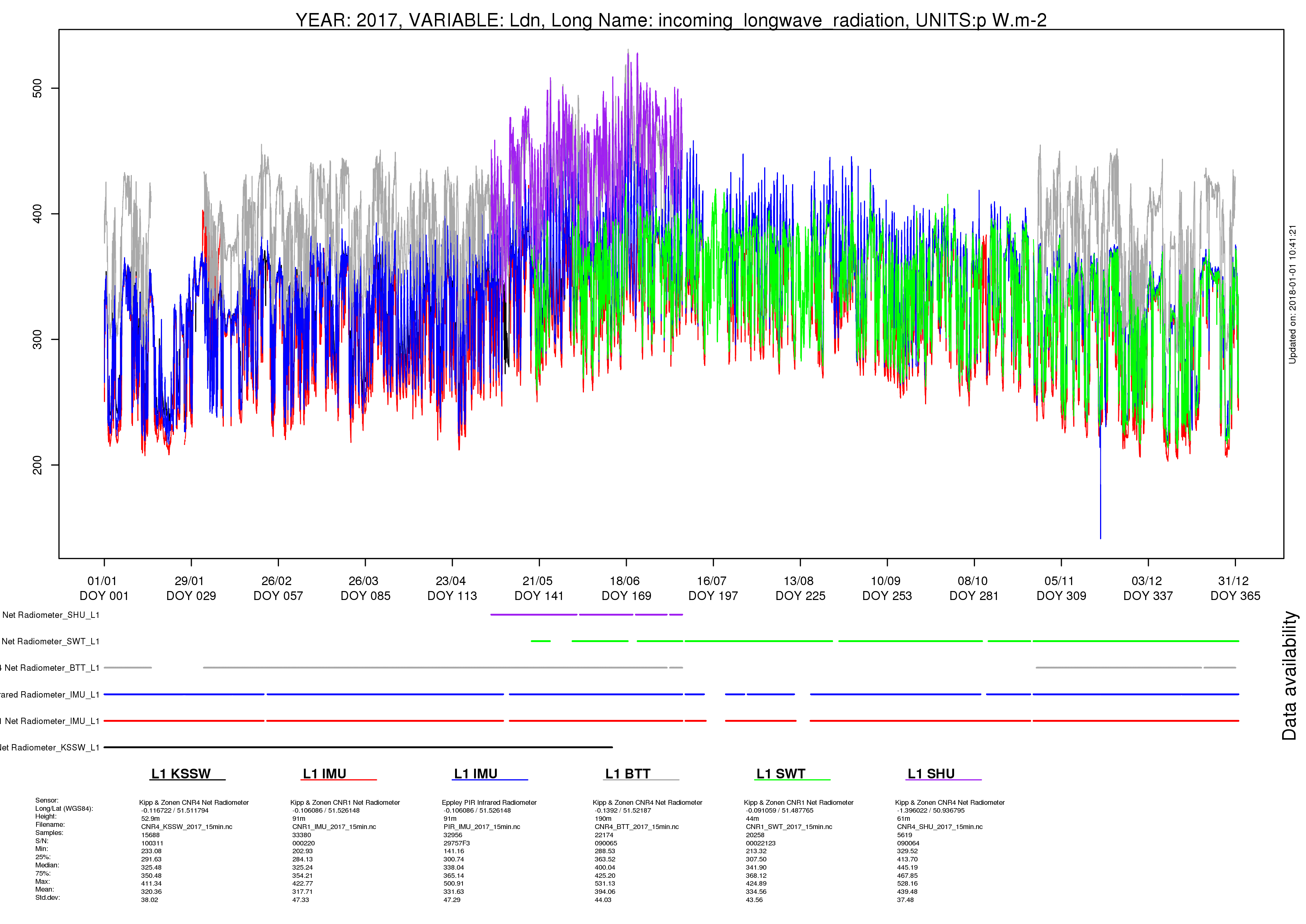The width and height of the screenshot is (1306, 924).
Task: Click the SHU median value 445.19
Action: click(907, 868)
